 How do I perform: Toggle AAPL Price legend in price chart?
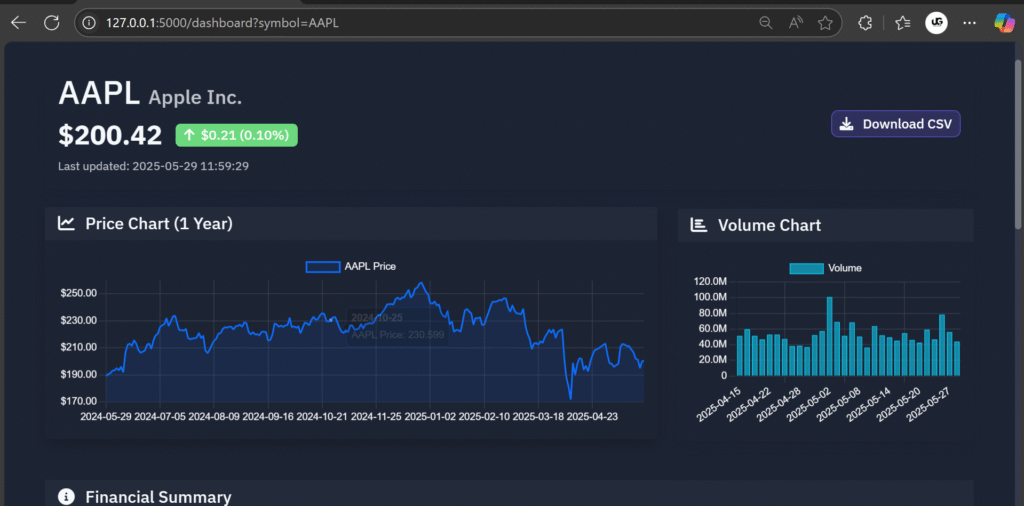[x=351, y=266]
